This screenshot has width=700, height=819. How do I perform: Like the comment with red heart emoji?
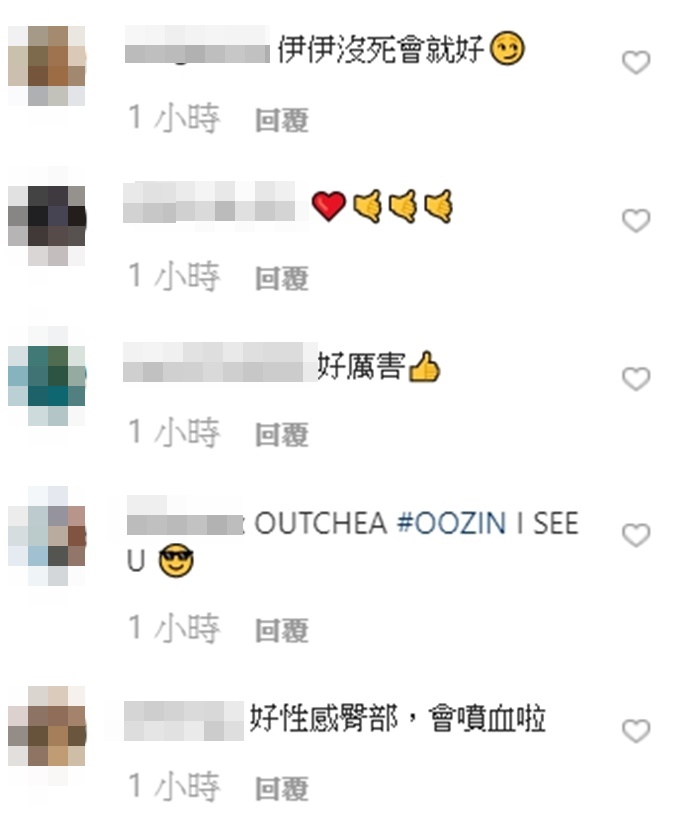coord(636,220)
